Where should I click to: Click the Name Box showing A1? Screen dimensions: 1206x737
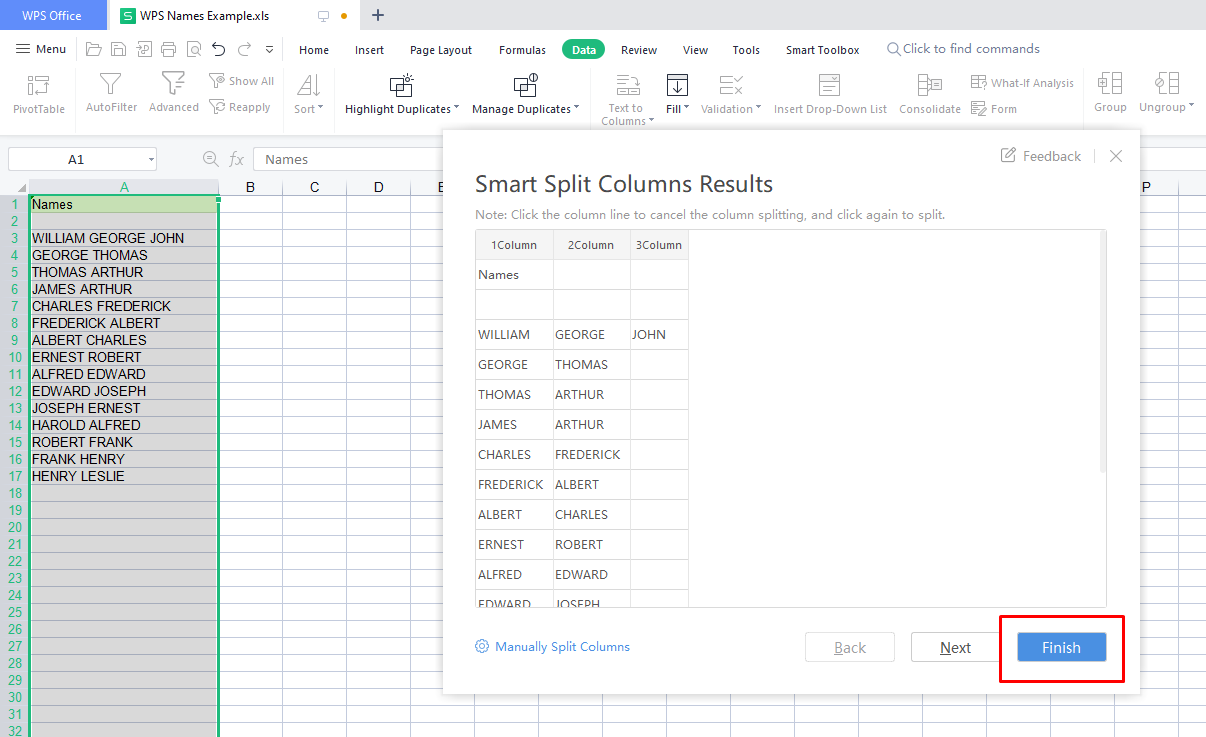coord(80,158)
